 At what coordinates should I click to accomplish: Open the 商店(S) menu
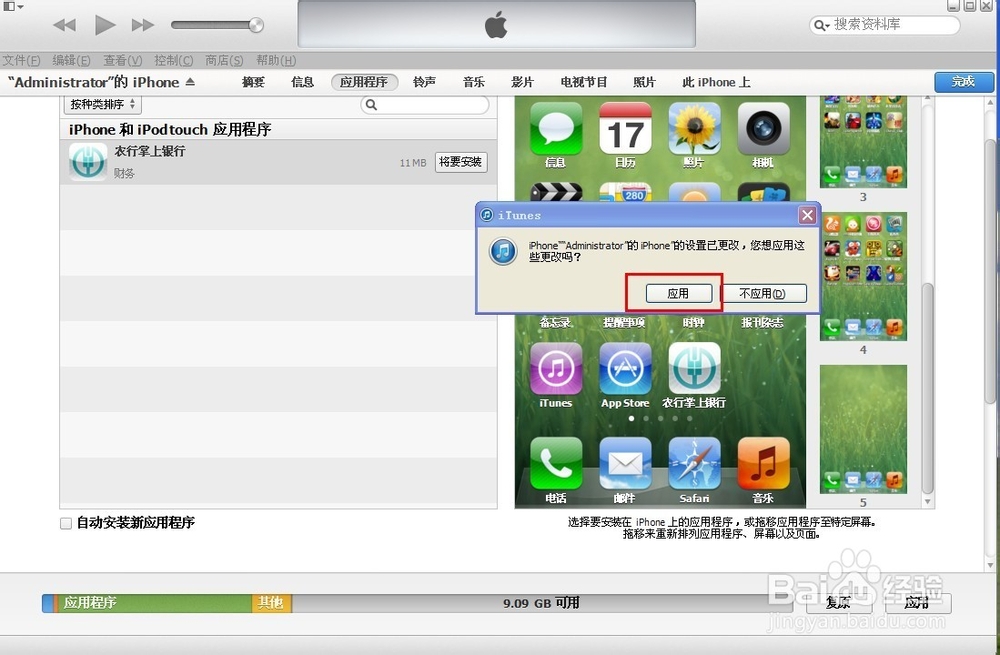click(x=224, y=61)
